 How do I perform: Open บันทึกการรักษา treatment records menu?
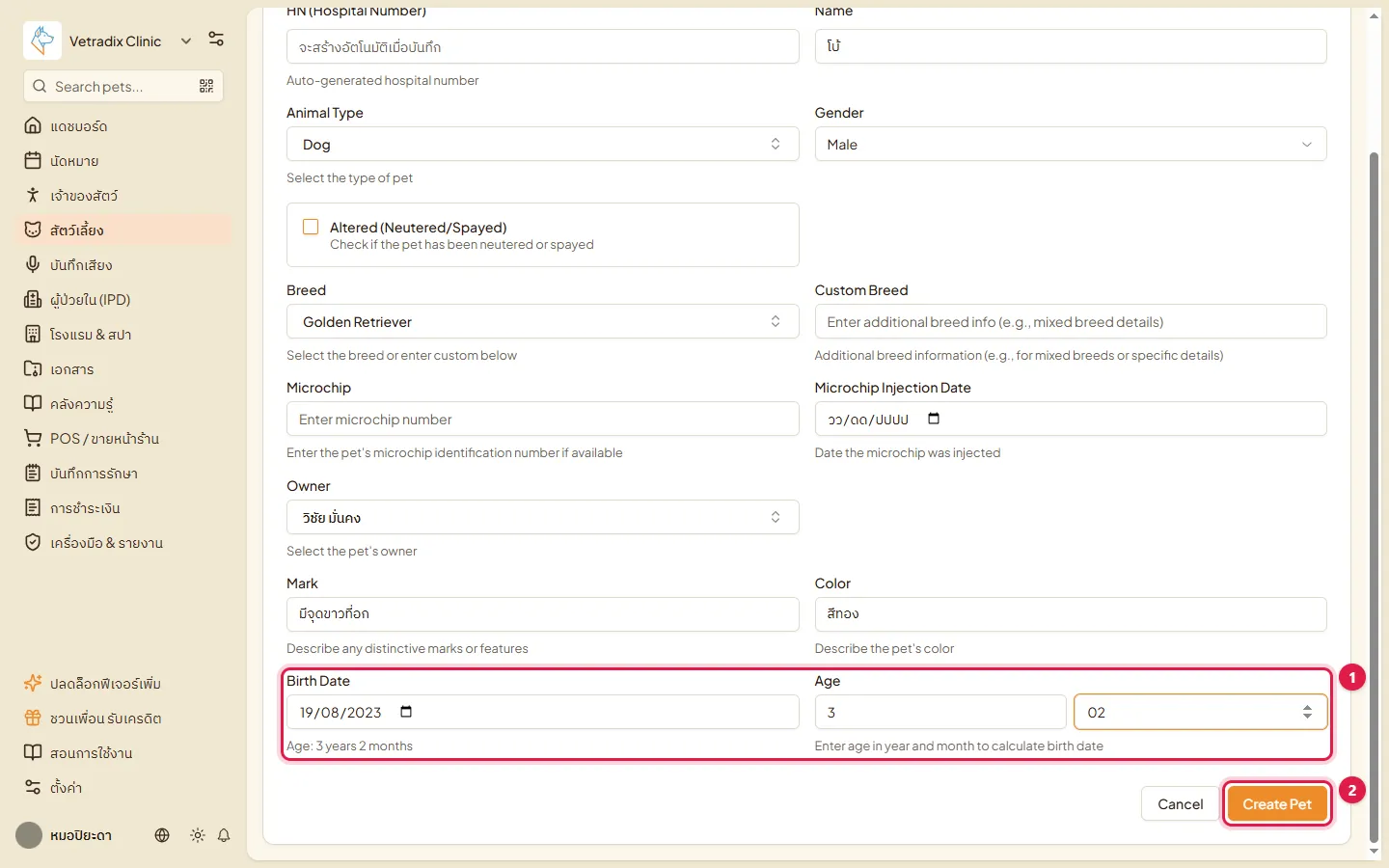123,474
